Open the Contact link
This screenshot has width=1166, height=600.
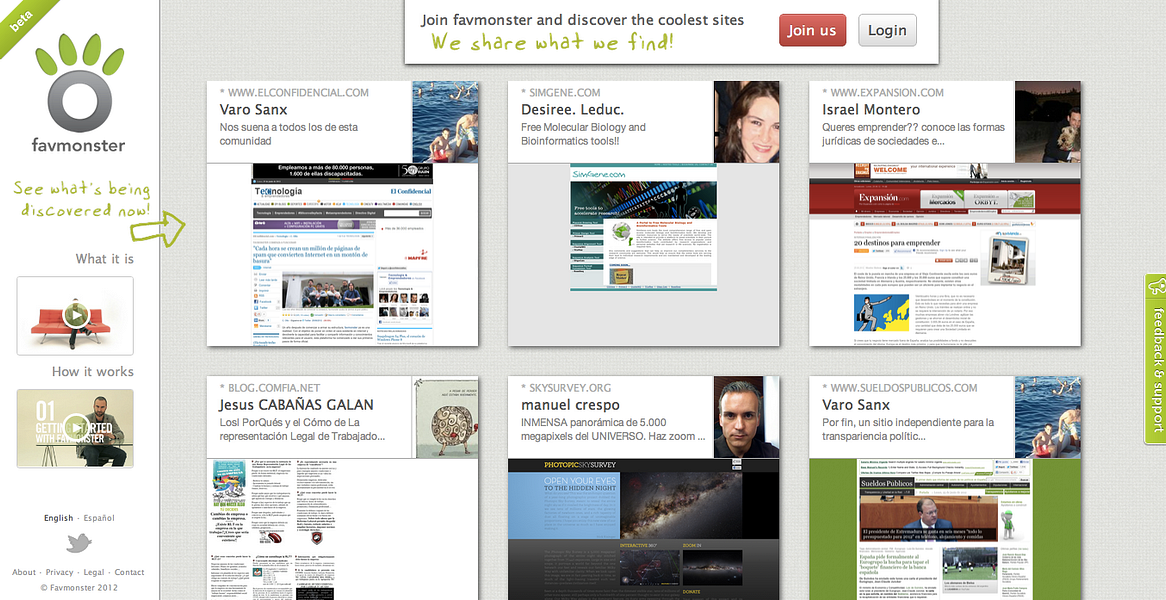[x=129, y=572]
